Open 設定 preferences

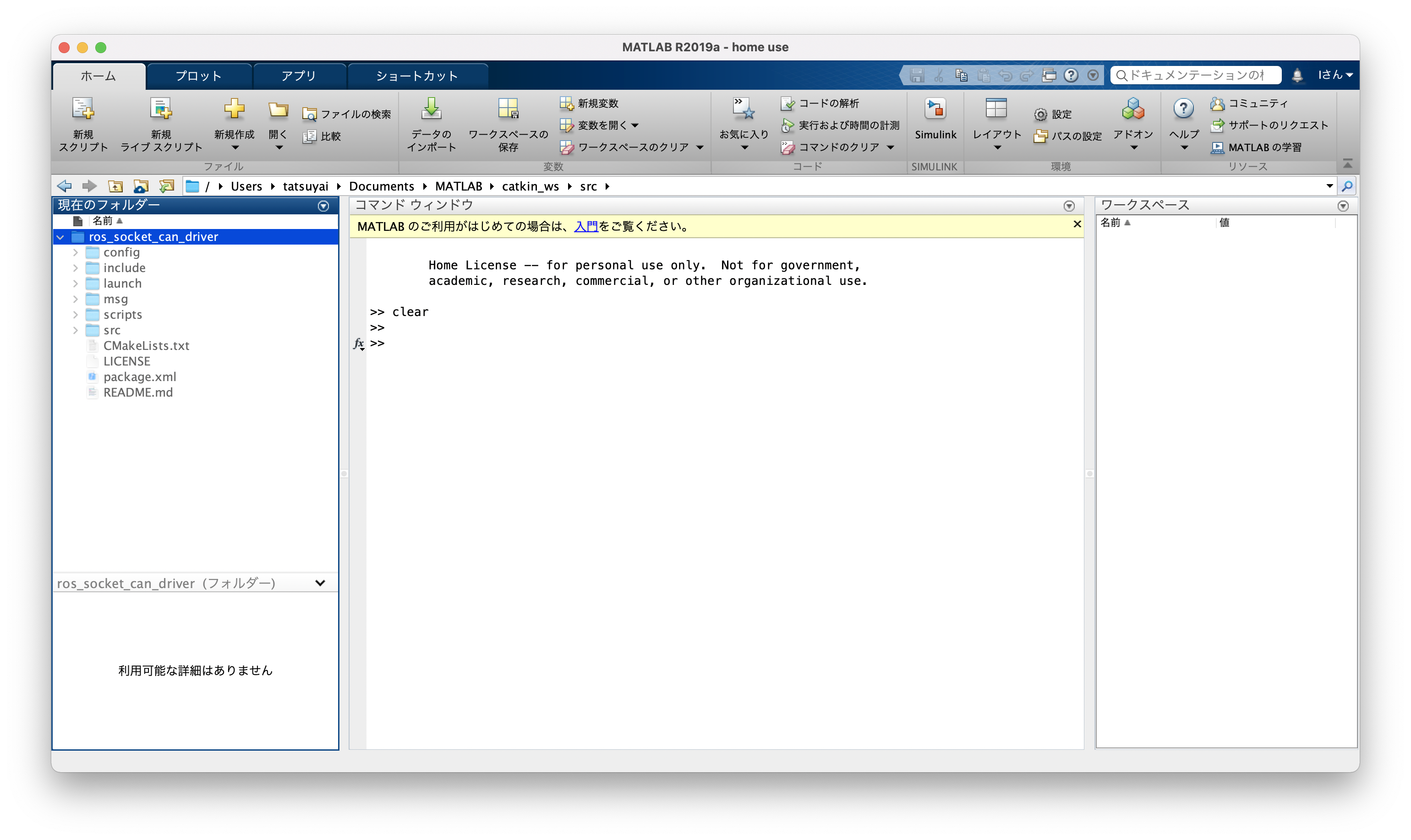coord(1053,115)
